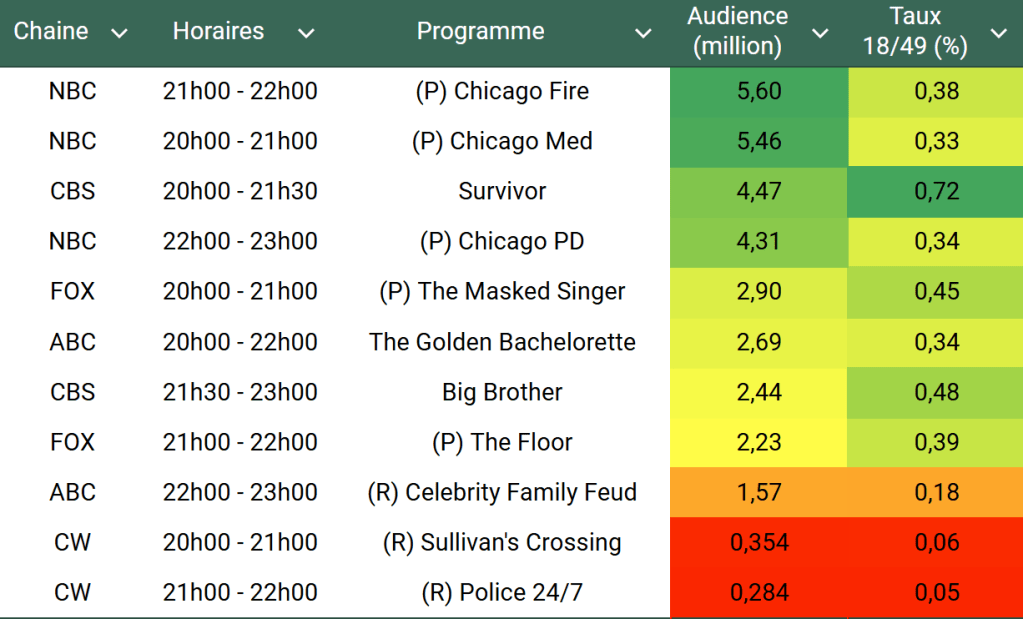
Task: Select the (R) Celebrity Family Feud cell
Action: tap(502, 492)
